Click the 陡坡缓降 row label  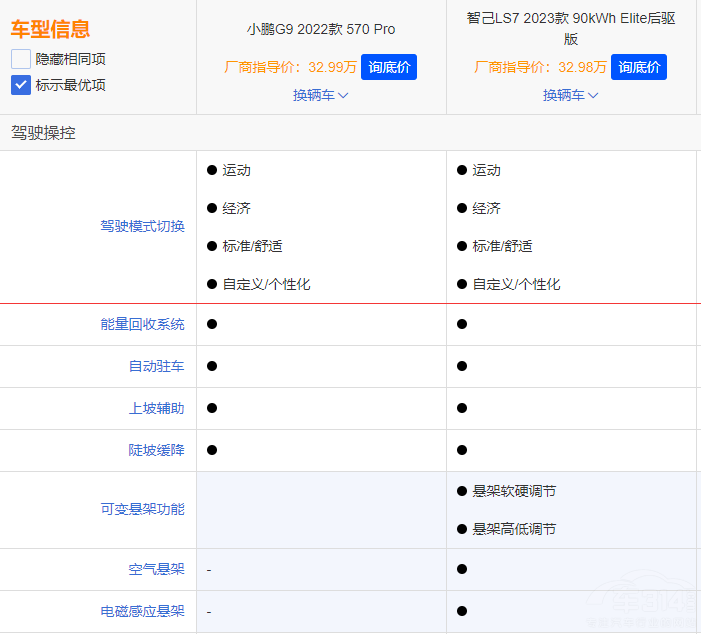[x=156, y=450]
